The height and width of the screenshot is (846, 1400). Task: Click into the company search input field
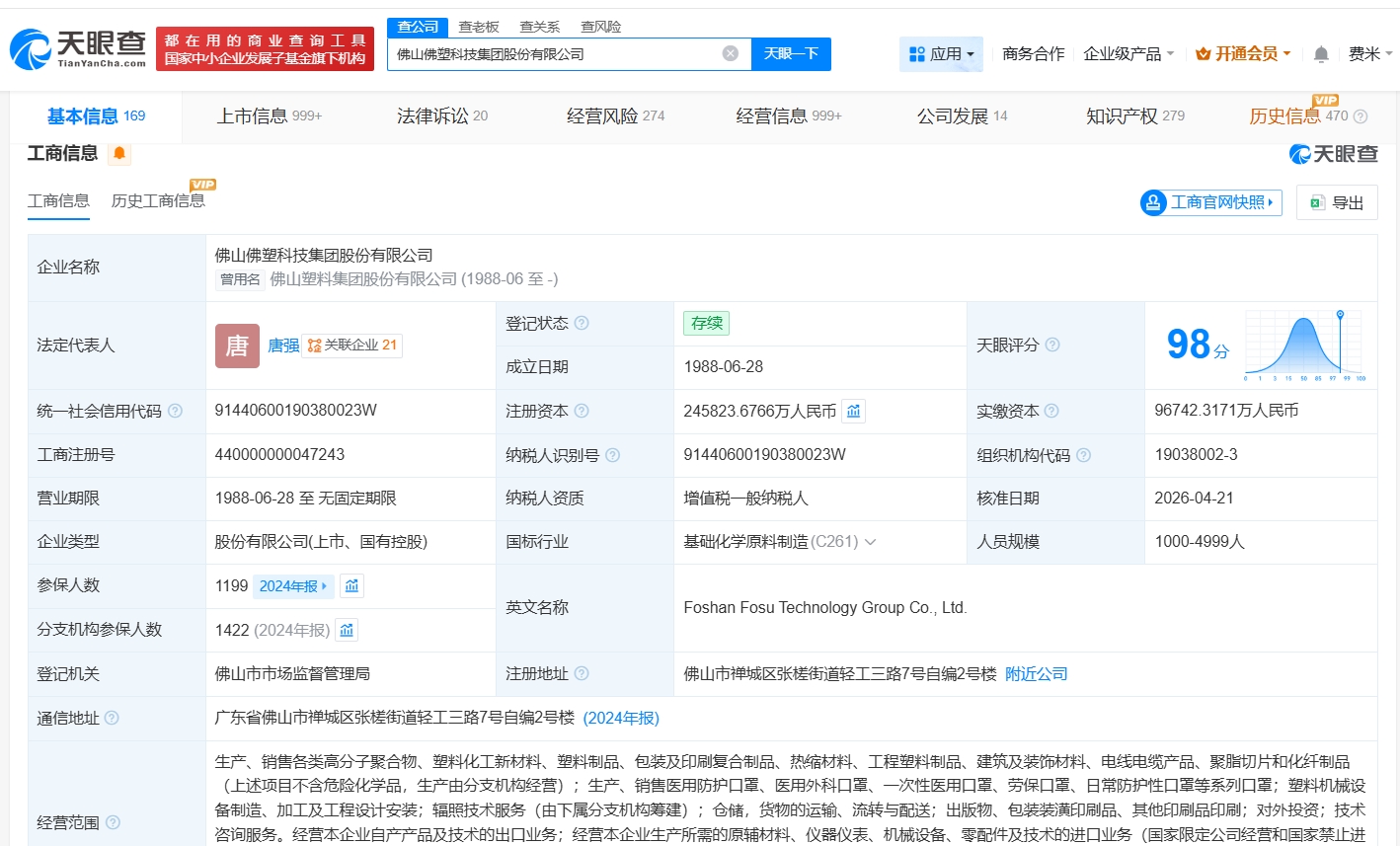[x=553, y=54]
